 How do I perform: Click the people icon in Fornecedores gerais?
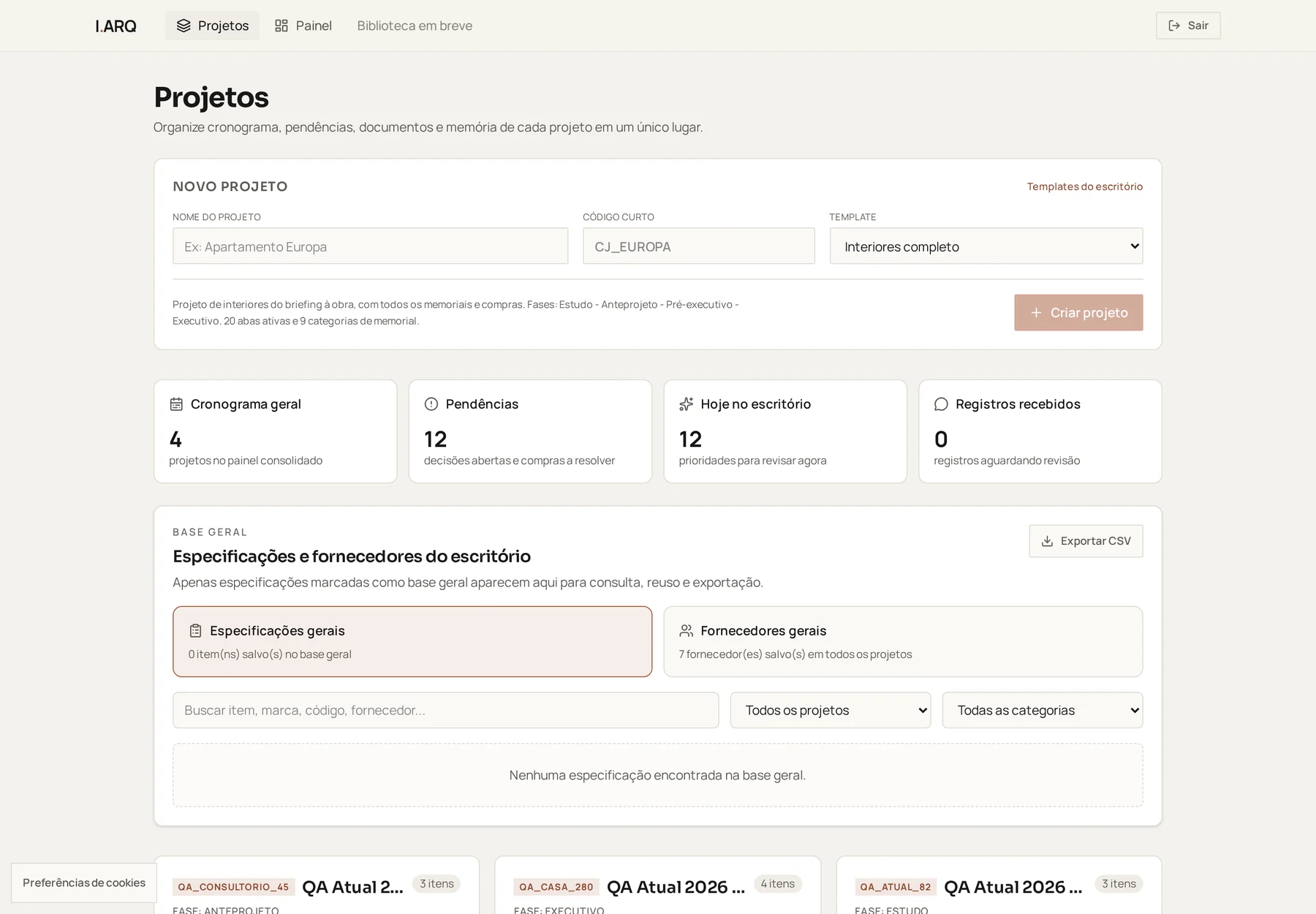pos(686,630)
